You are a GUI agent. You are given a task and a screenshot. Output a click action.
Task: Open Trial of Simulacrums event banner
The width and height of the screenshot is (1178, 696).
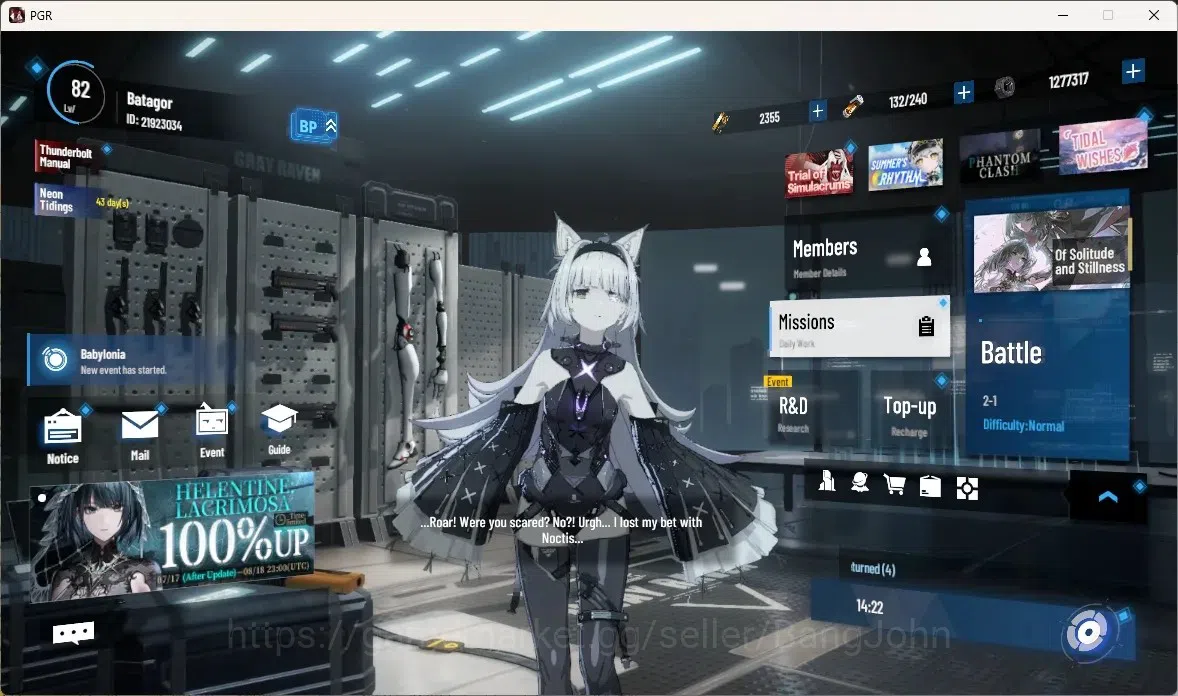click(x=819, y=174)
